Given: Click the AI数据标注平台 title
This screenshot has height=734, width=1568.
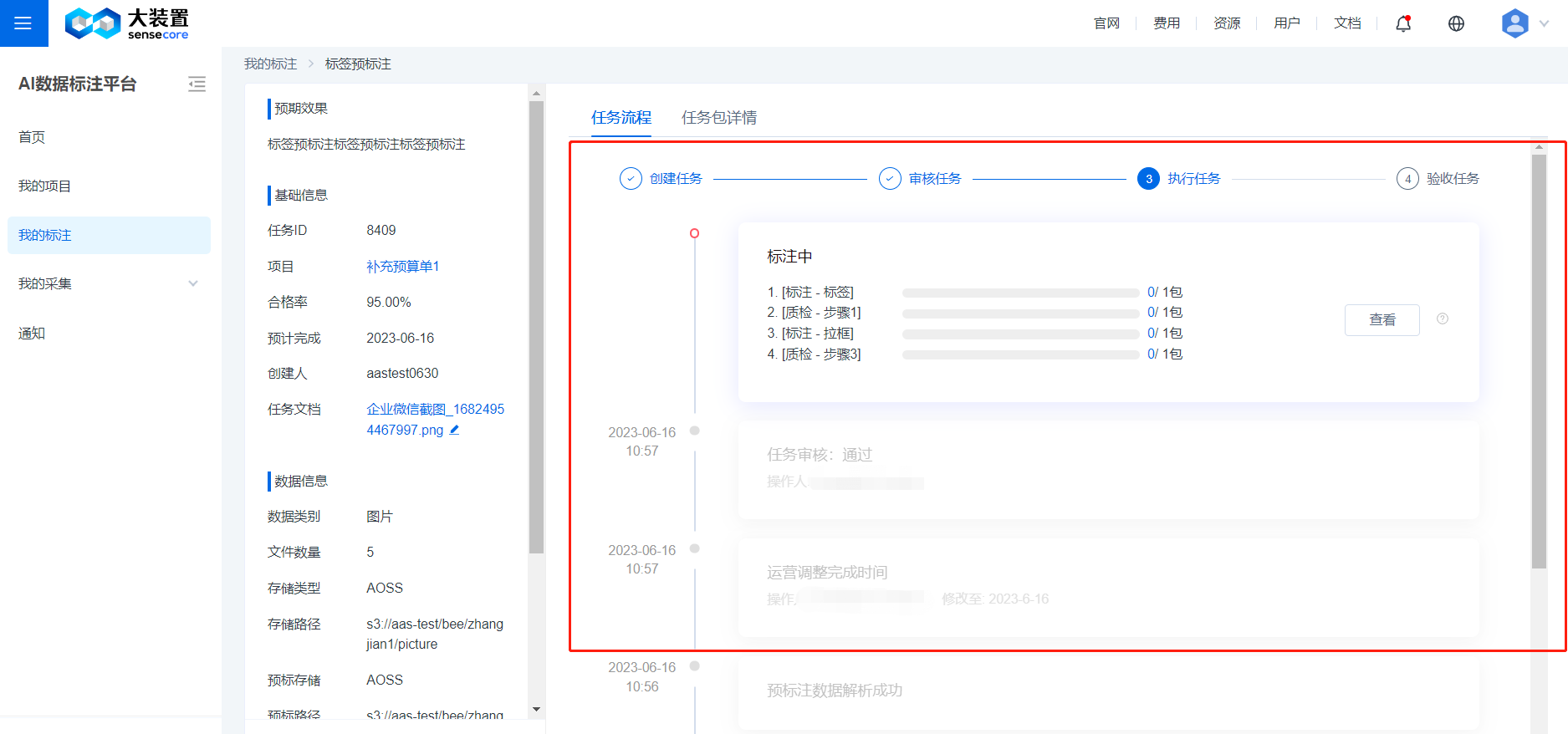Looking at the screenshot, I should (x=78, y=84).
